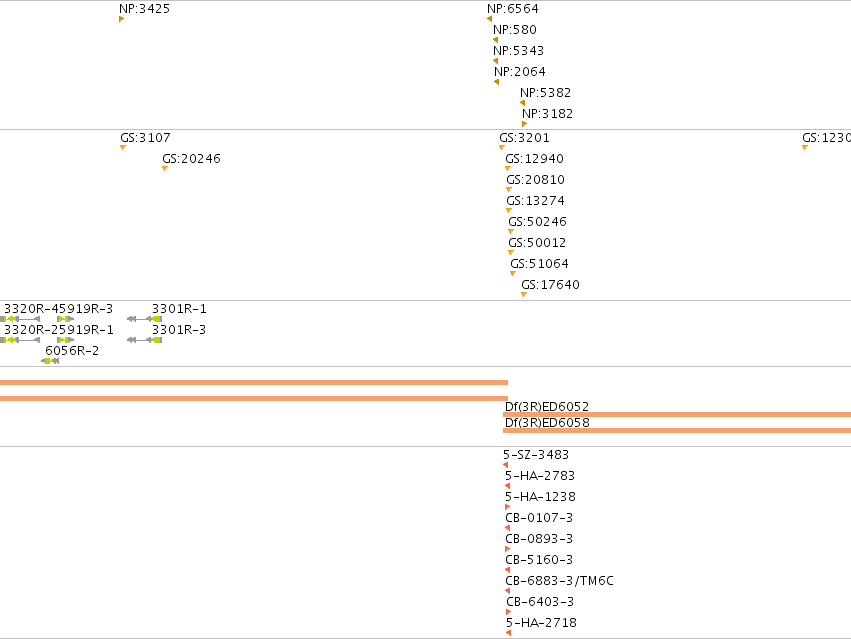Click the CB-6403-3 label
851x639 pixels.
(x=540, y=602)
